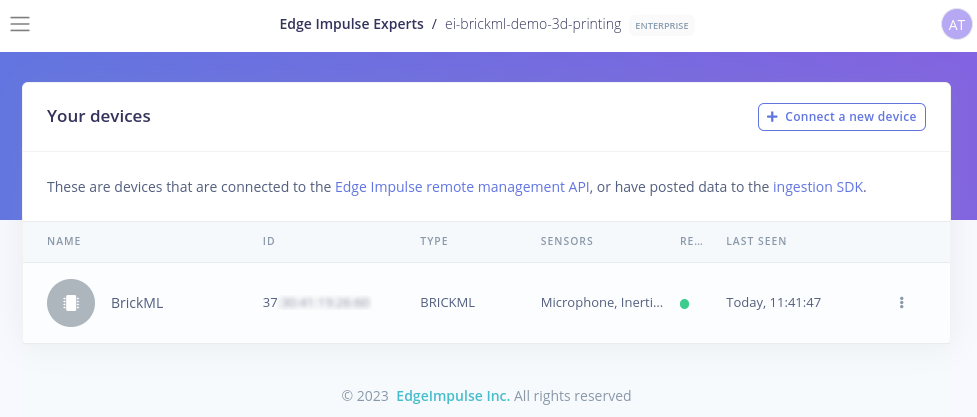Image resolution: width=977 pixels, height=417 pixels.
Task: Click the TYPE column header
Action: pos(434,241)
